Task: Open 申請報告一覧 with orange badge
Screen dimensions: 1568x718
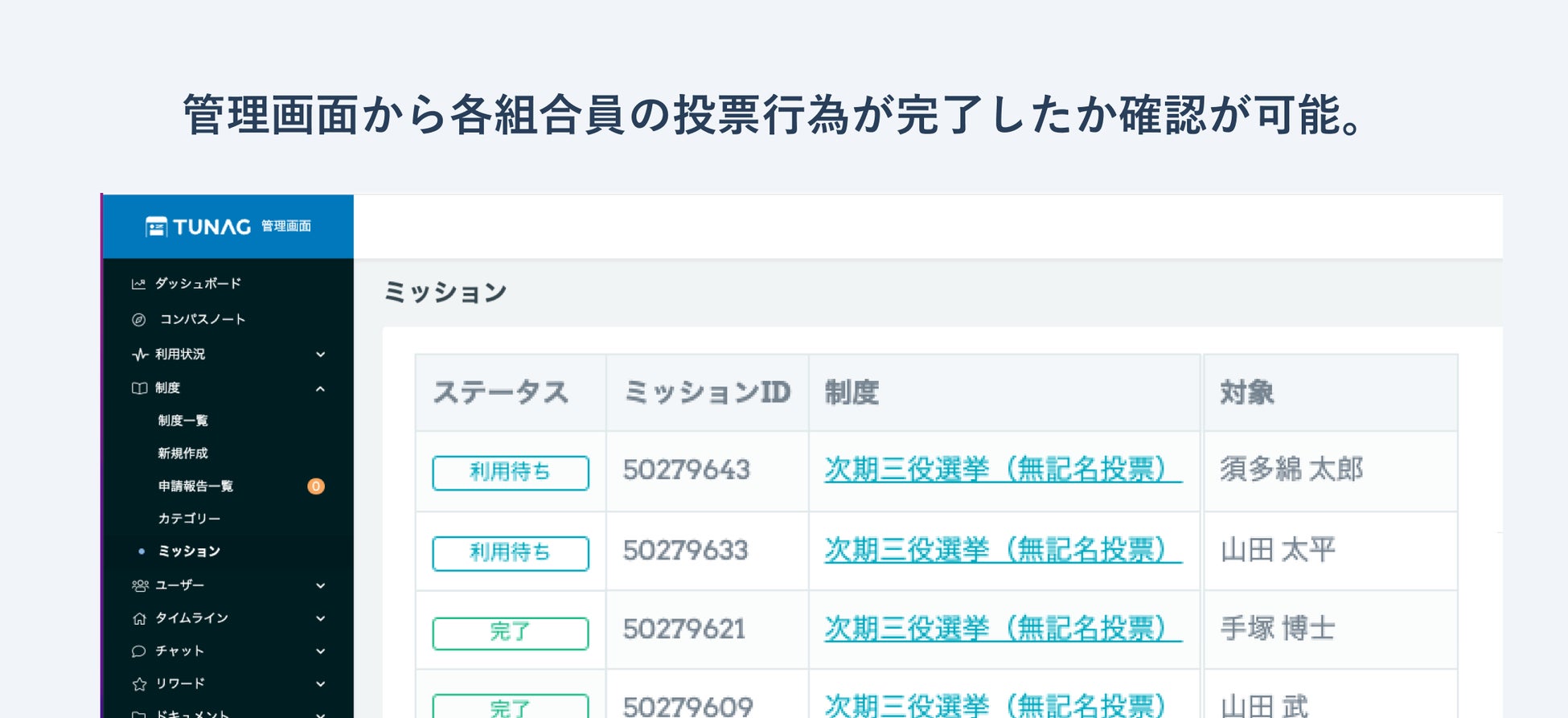Action: pyautogui.click(x=195, y=486)
